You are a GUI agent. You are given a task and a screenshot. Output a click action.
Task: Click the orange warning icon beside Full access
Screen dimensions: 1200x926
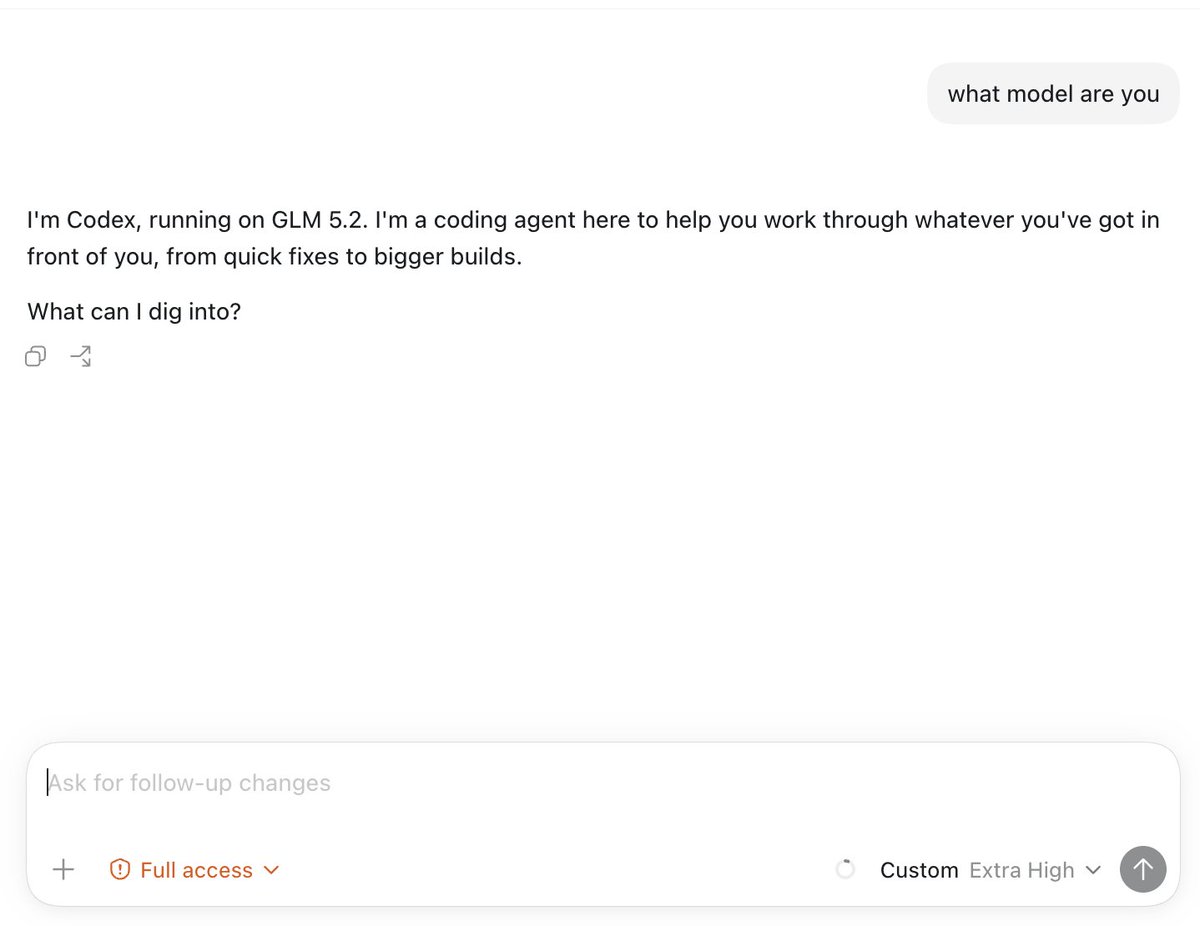click(120, 870)
